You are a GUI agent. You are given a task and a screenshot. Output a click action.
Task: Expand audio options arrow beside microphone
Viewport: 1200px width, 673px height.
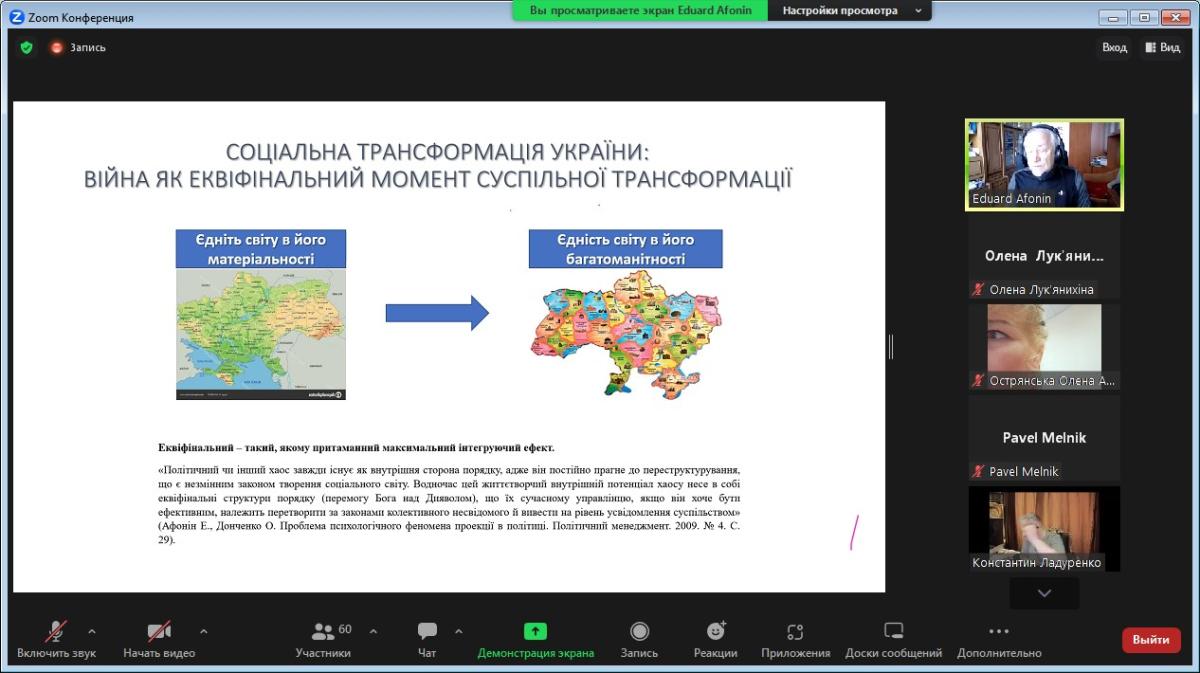click(x=92, y=631)
